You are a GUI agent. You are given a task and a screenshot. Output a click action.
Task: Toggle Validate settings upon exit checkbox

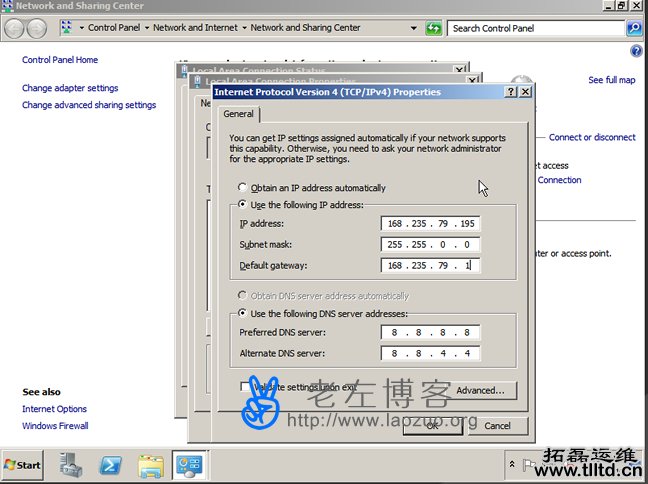click(x=245, y=387)
